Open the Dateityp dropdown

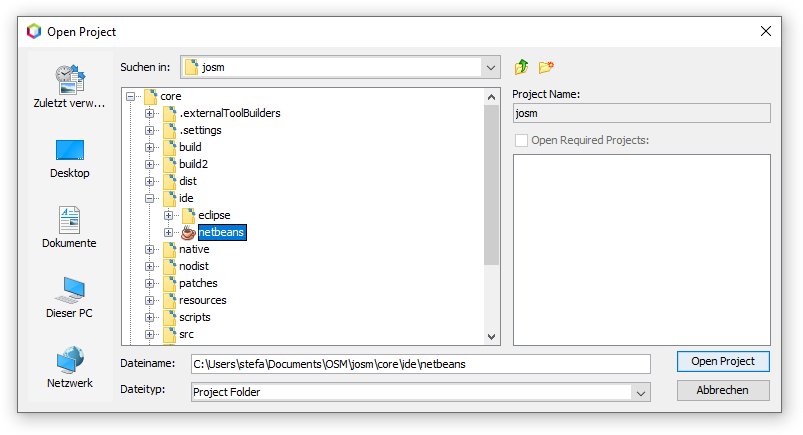click(640, 393)
